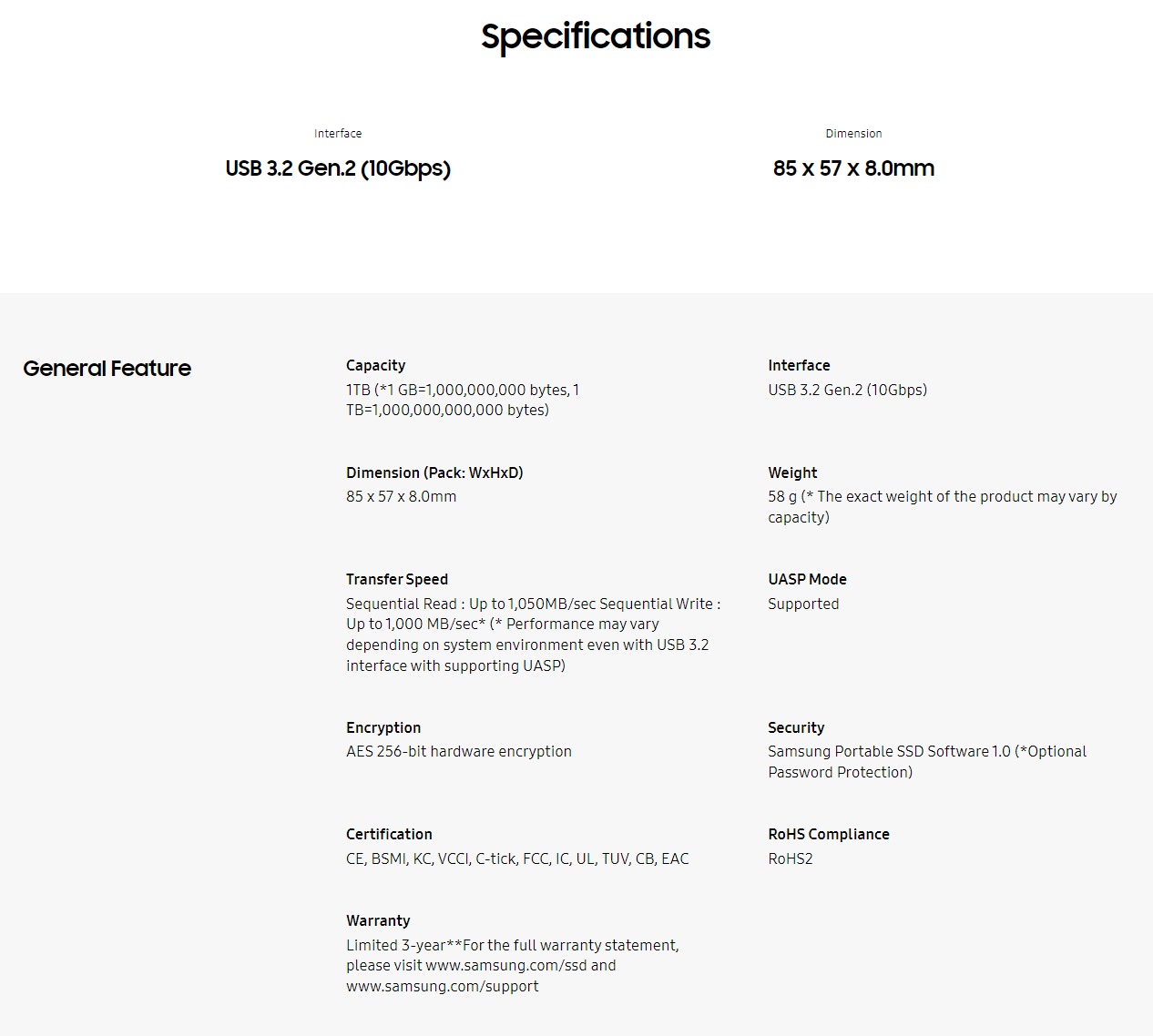Click the "Supported" value under UASP Mode
This screenshot has height=1036, width=1153.
803,604
